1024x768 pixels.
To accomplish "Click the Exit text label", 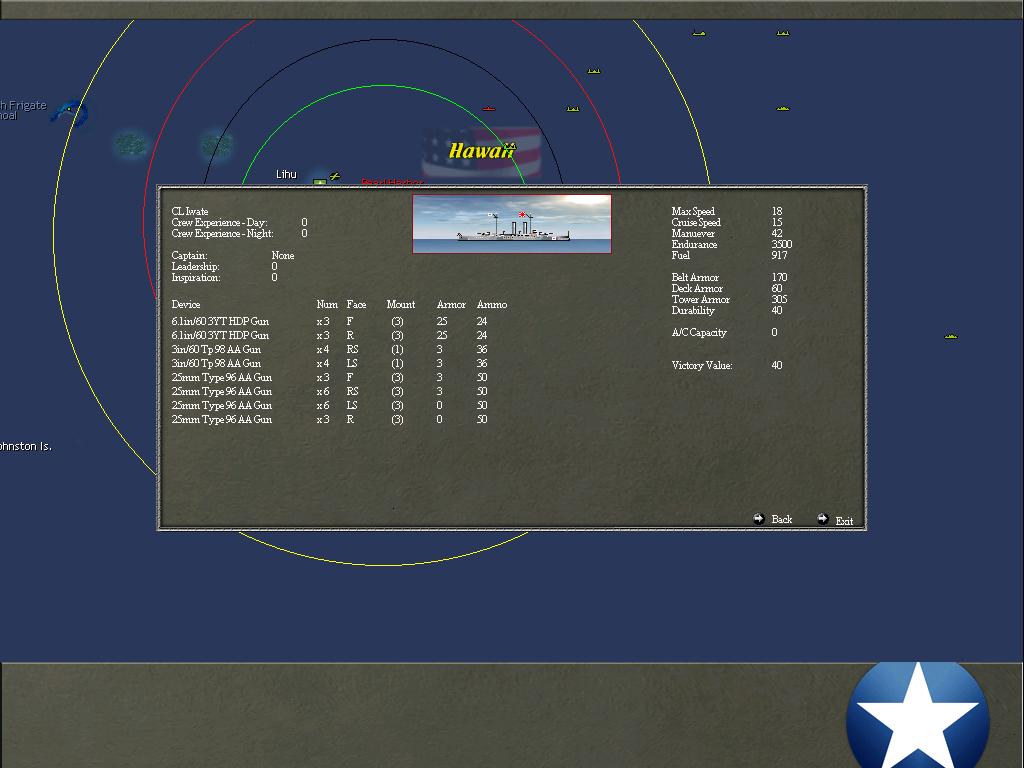I will 844,521.
